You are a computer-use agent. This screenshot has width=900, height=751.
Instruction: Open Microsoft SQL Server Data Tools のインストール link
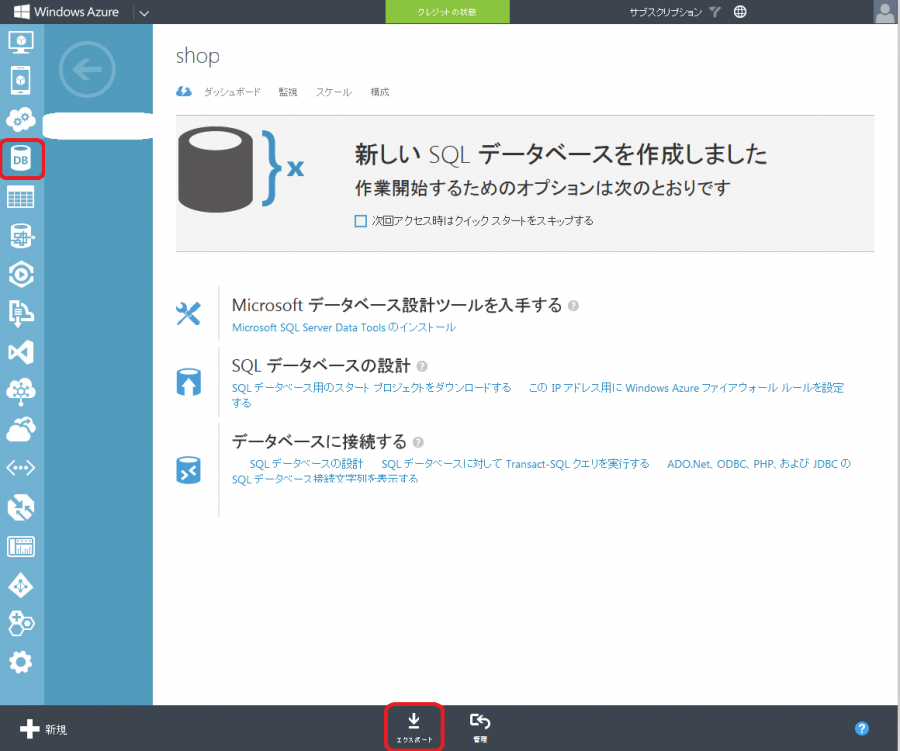(x=344, y=327)
